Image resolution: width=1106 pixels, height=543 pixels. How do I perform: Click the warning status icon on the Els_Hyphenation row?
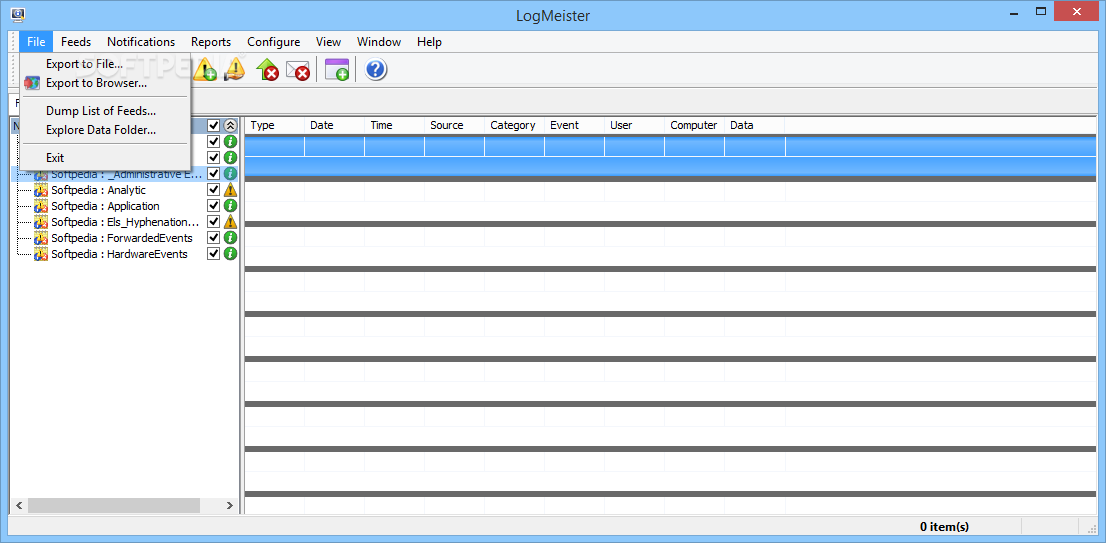pos(231,222)
